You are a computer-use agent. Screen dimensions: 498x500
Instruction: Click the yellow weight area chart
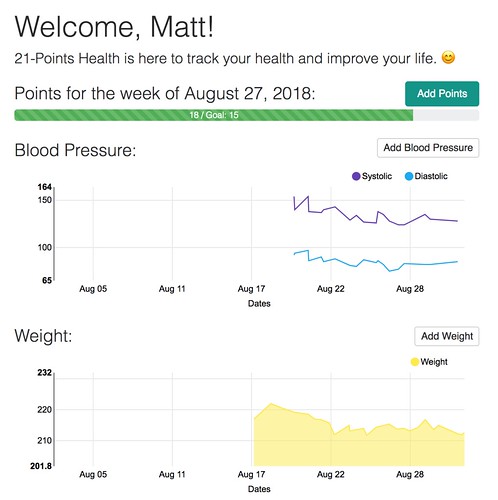click(x=359, y=447)
